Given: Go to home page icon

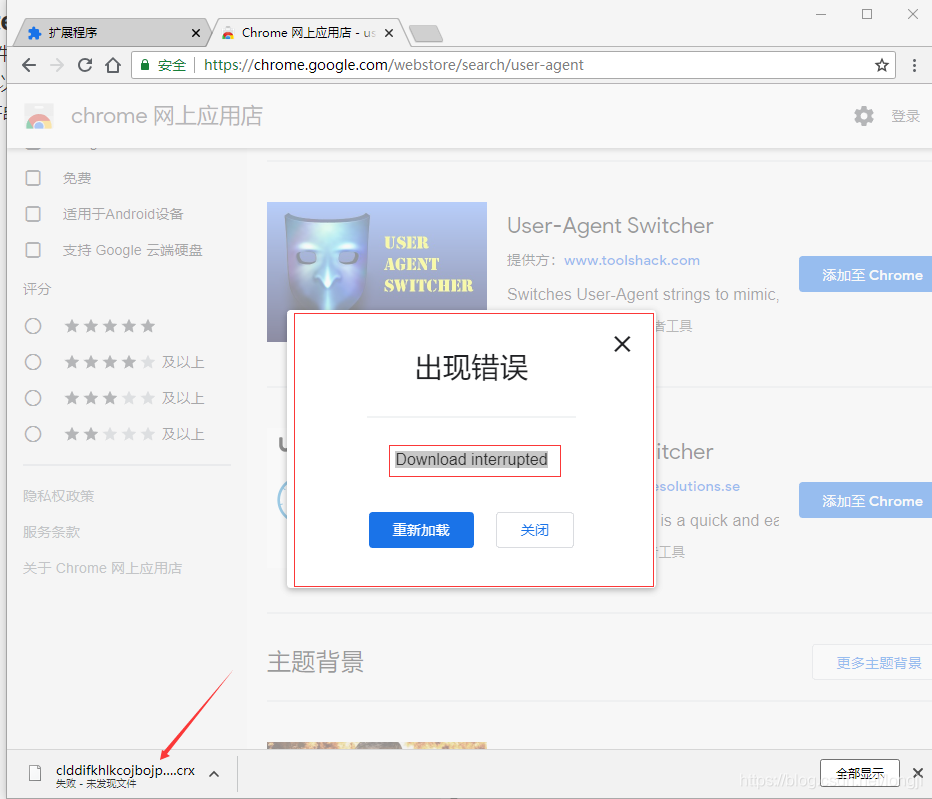Looking at the screenshot, I should [113, 65].
